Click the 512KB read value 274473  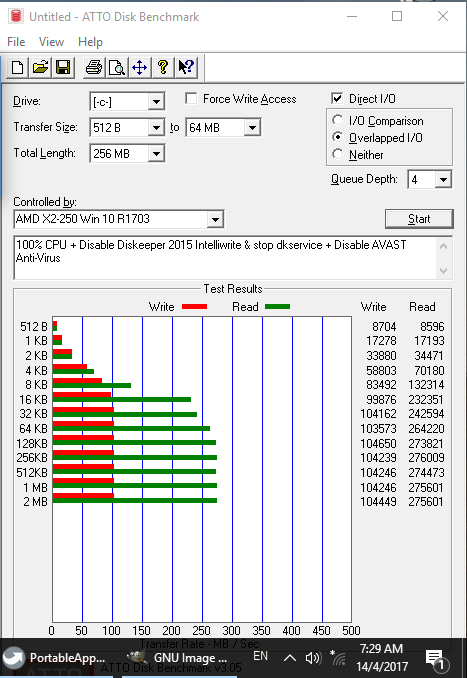point(426,473)
